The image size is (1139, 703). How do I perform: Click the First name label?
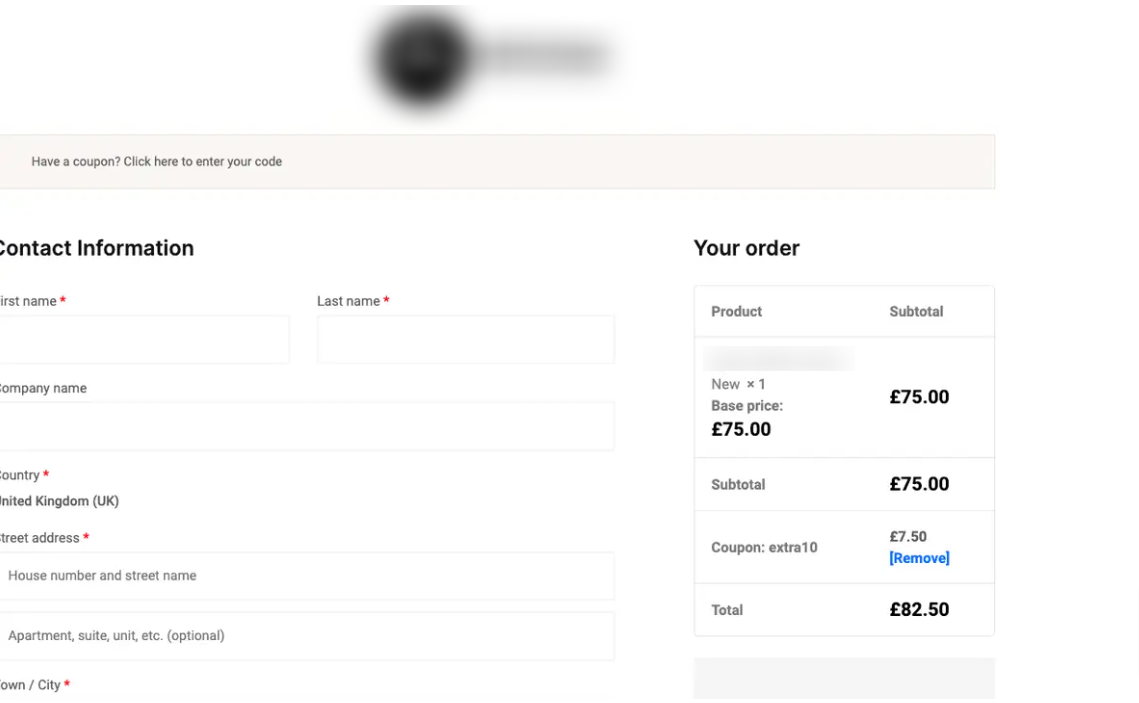tap(27, 301)
